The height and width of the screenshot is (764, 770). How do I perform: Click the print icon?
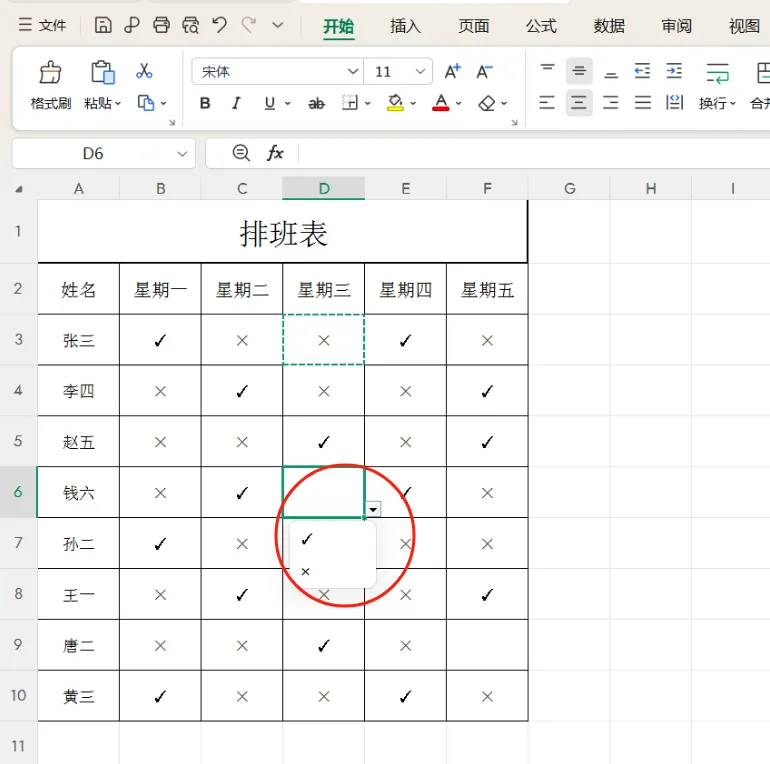click(161, 25)
